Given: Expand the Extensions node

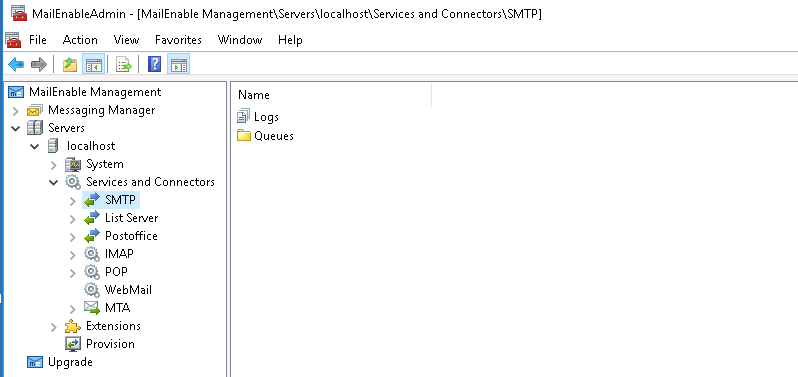Looking at the screenshot, I should 54,326.
